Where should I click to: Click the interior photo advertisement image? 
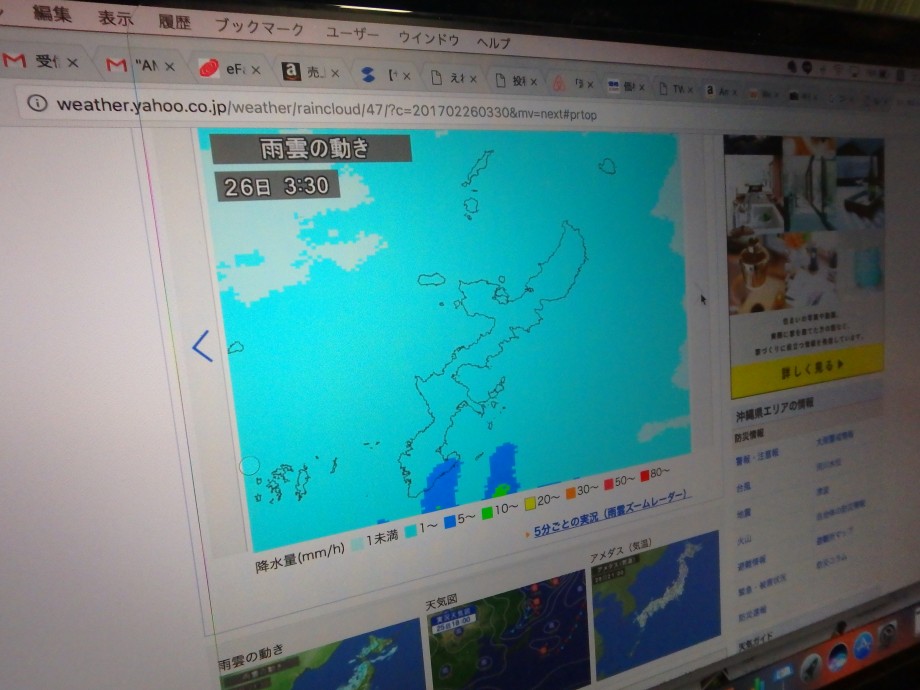tap(805, 226)
